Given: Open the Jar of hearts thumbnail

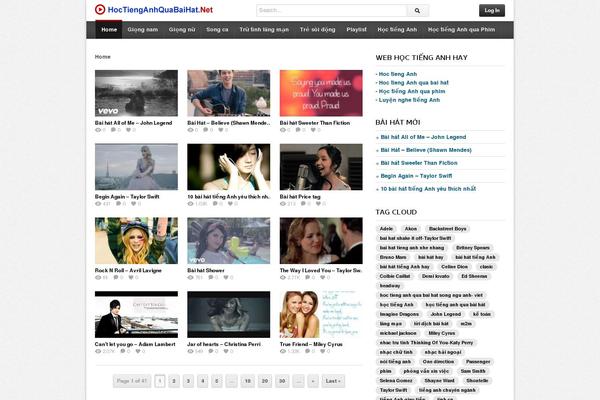Looking at the screenshot, I should pyautogui.click(x=228, y=315).
